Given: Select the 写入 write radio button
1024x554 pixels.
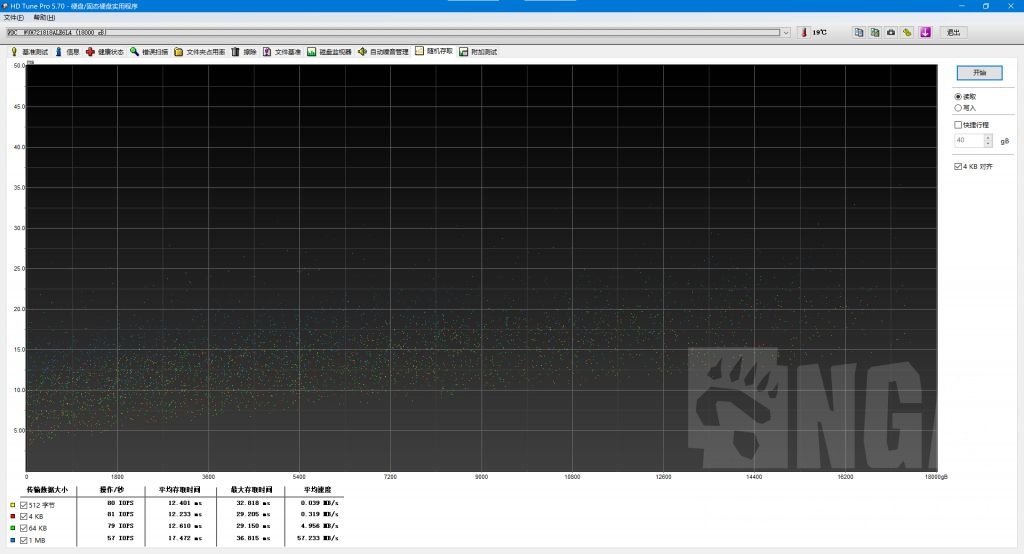Looking at the screenshot, I should click(x=958, y=107).
